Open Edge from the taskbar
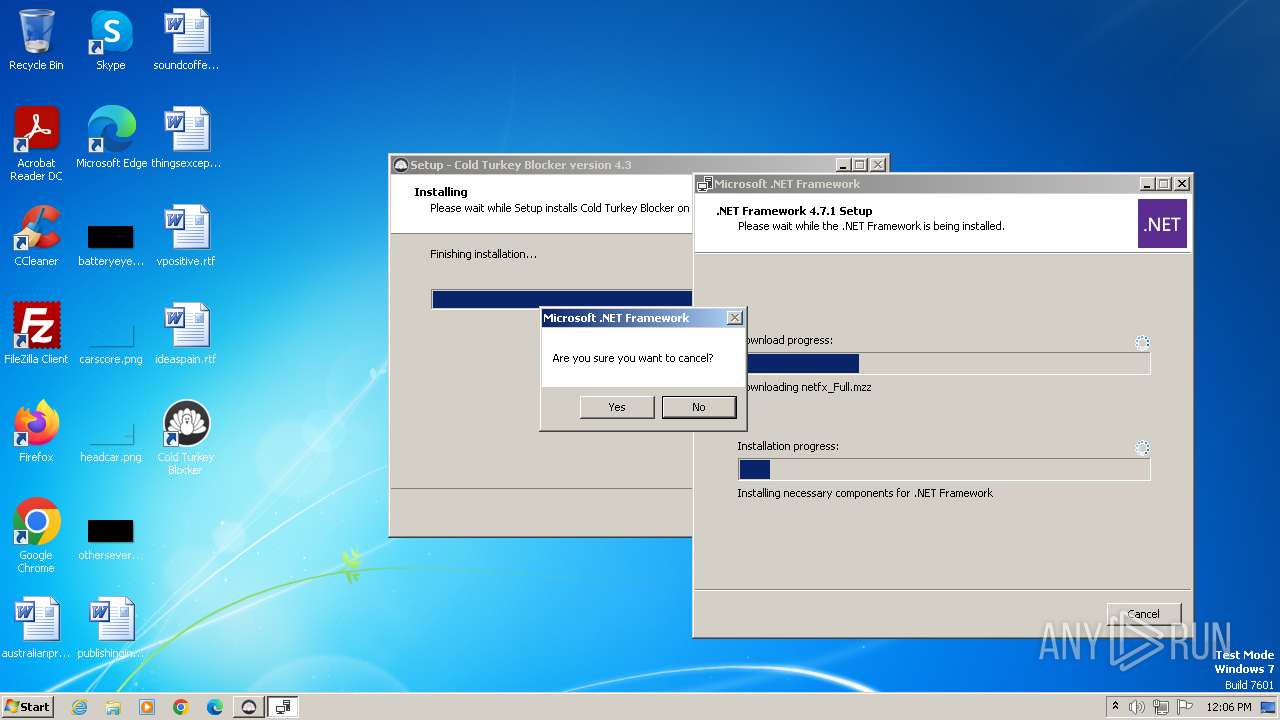Screen dimensions: 1280x720 [x=215, y=707]
